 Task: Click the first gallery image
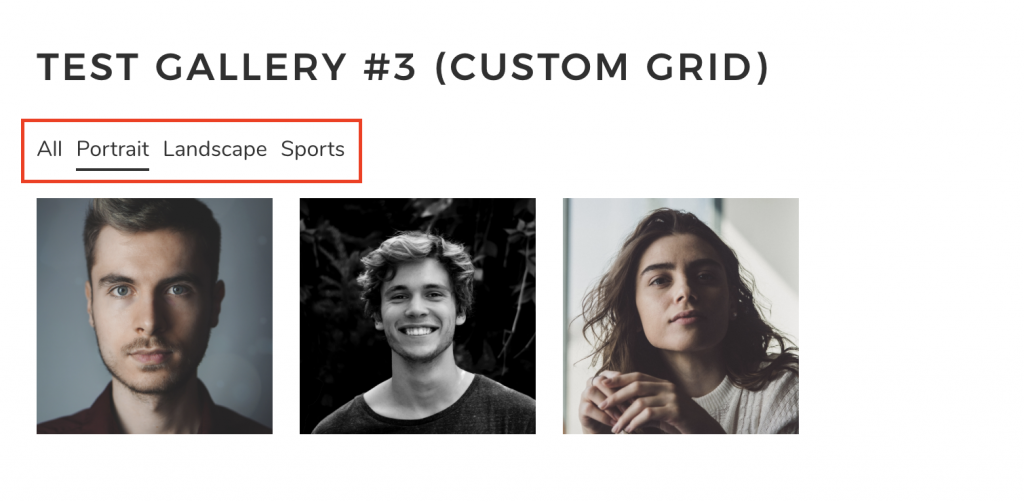155,316
